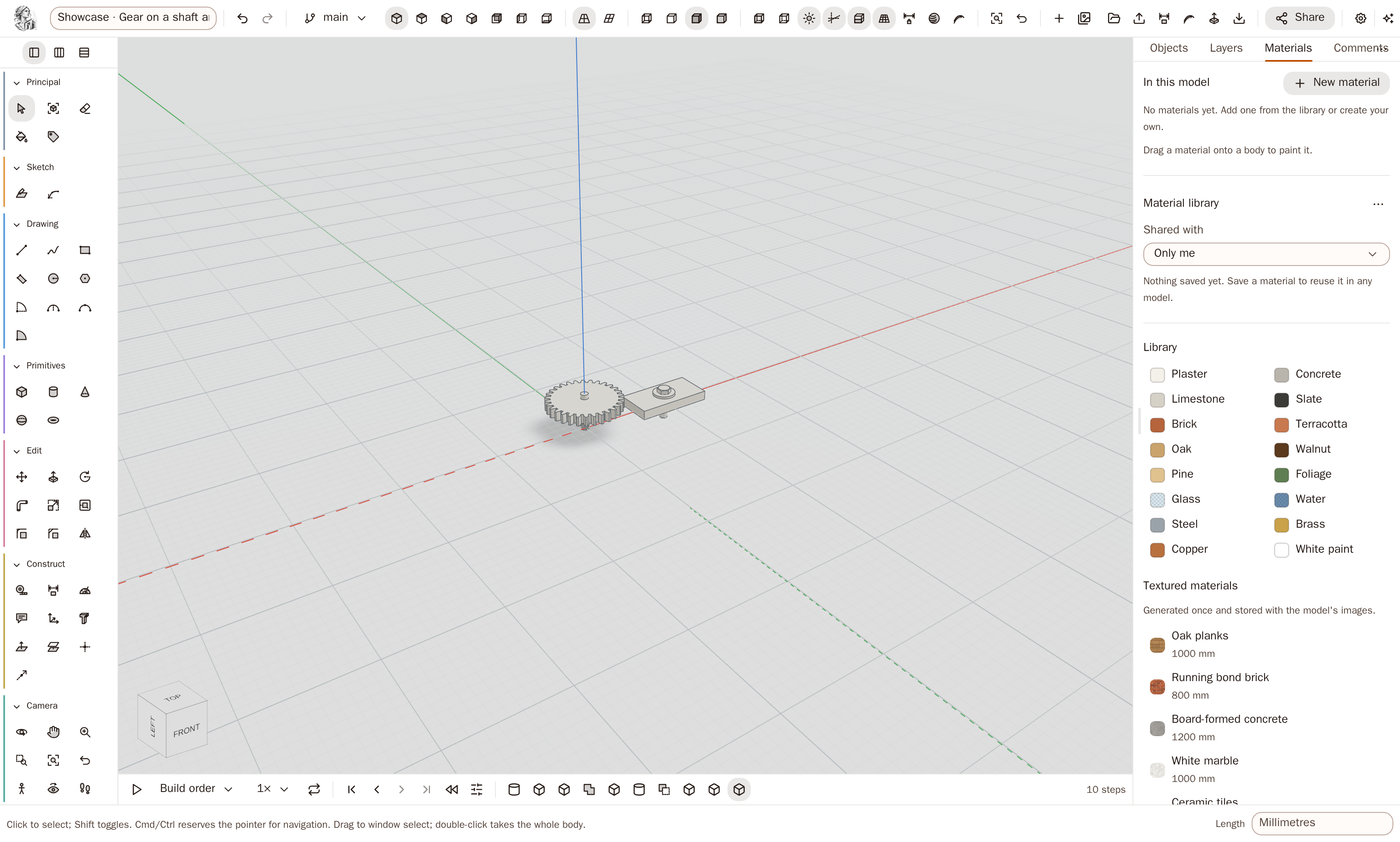Open the sparkle assistant icon
1400x842 pixels.
[1388, 19]
